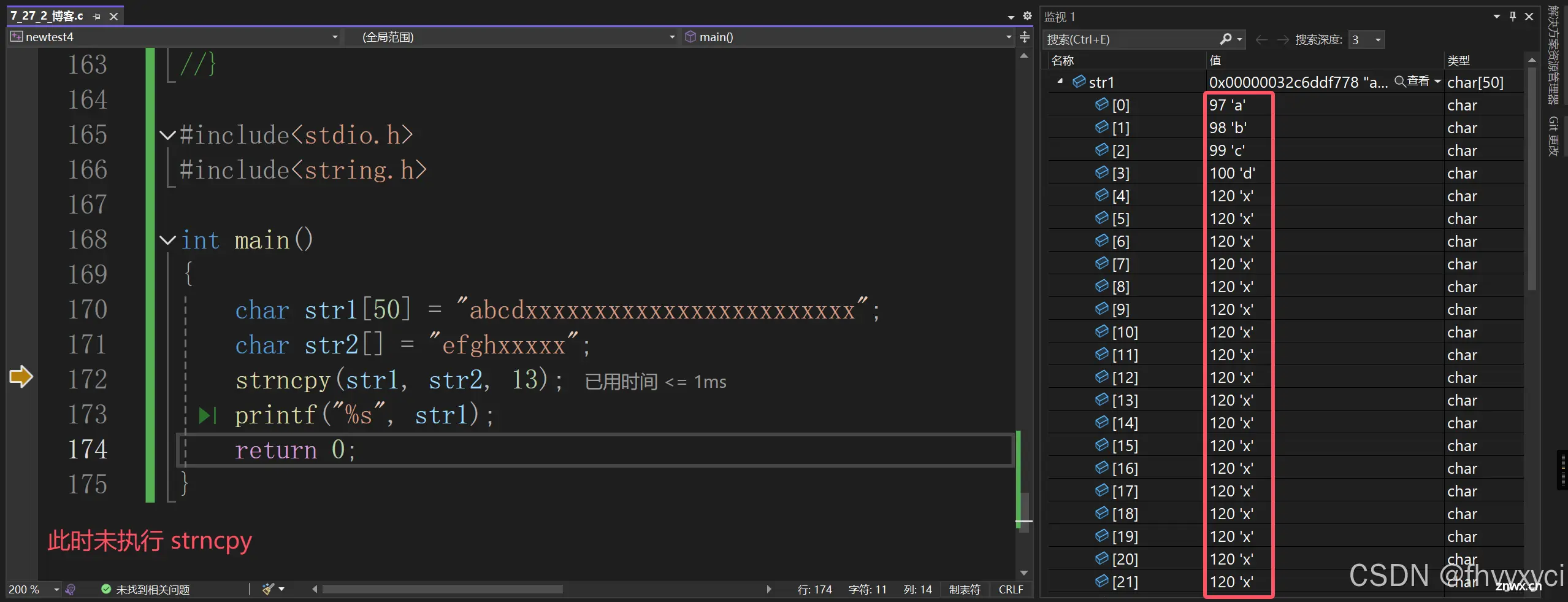Open the active files dropdown arrow

(x=1011, y=17)
